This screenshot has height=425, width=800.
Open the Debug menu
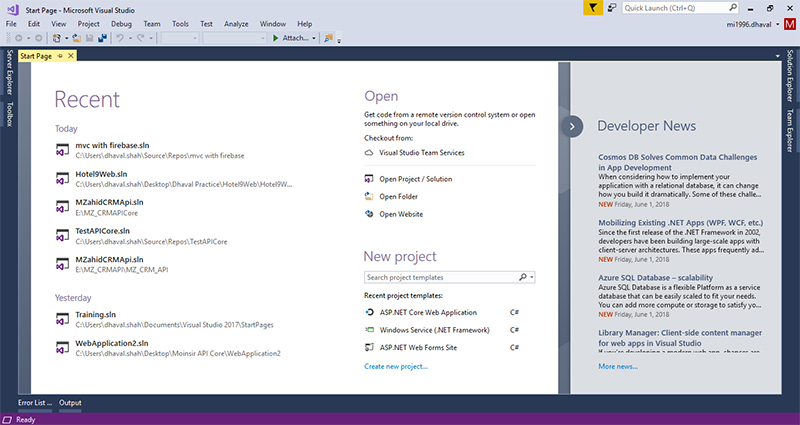pyautogui.click(x=121, y=22)
